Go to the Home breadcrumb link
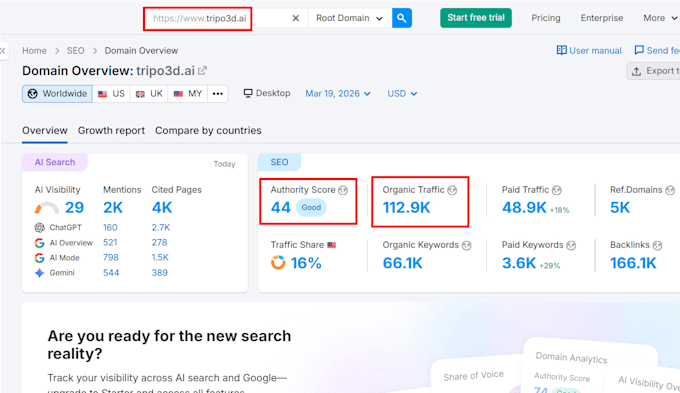 [x=34, y=51]
